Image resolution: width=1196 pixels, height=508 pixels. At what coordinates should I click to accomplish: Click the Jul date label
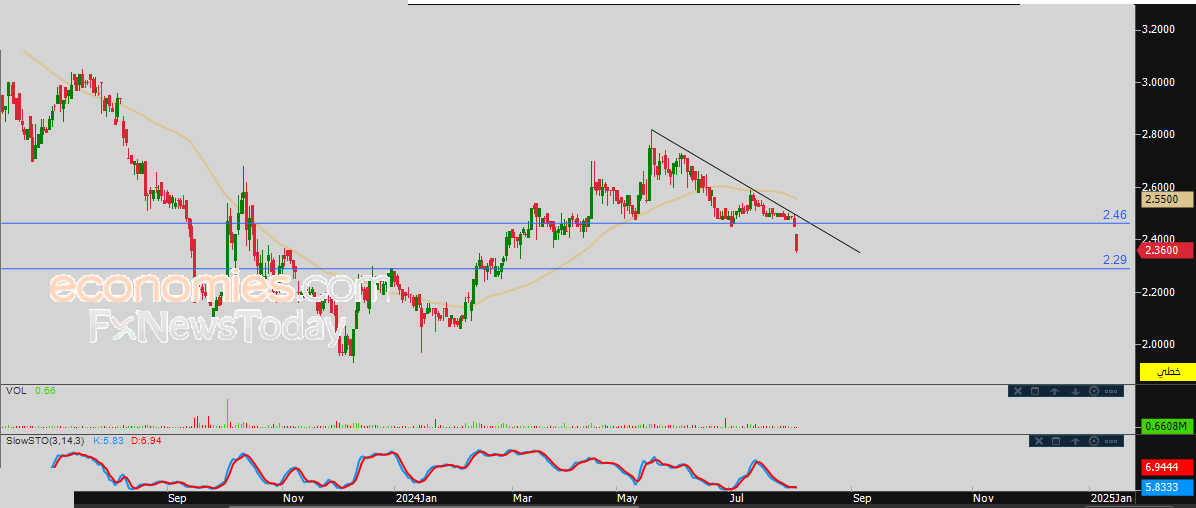point(737,499)
